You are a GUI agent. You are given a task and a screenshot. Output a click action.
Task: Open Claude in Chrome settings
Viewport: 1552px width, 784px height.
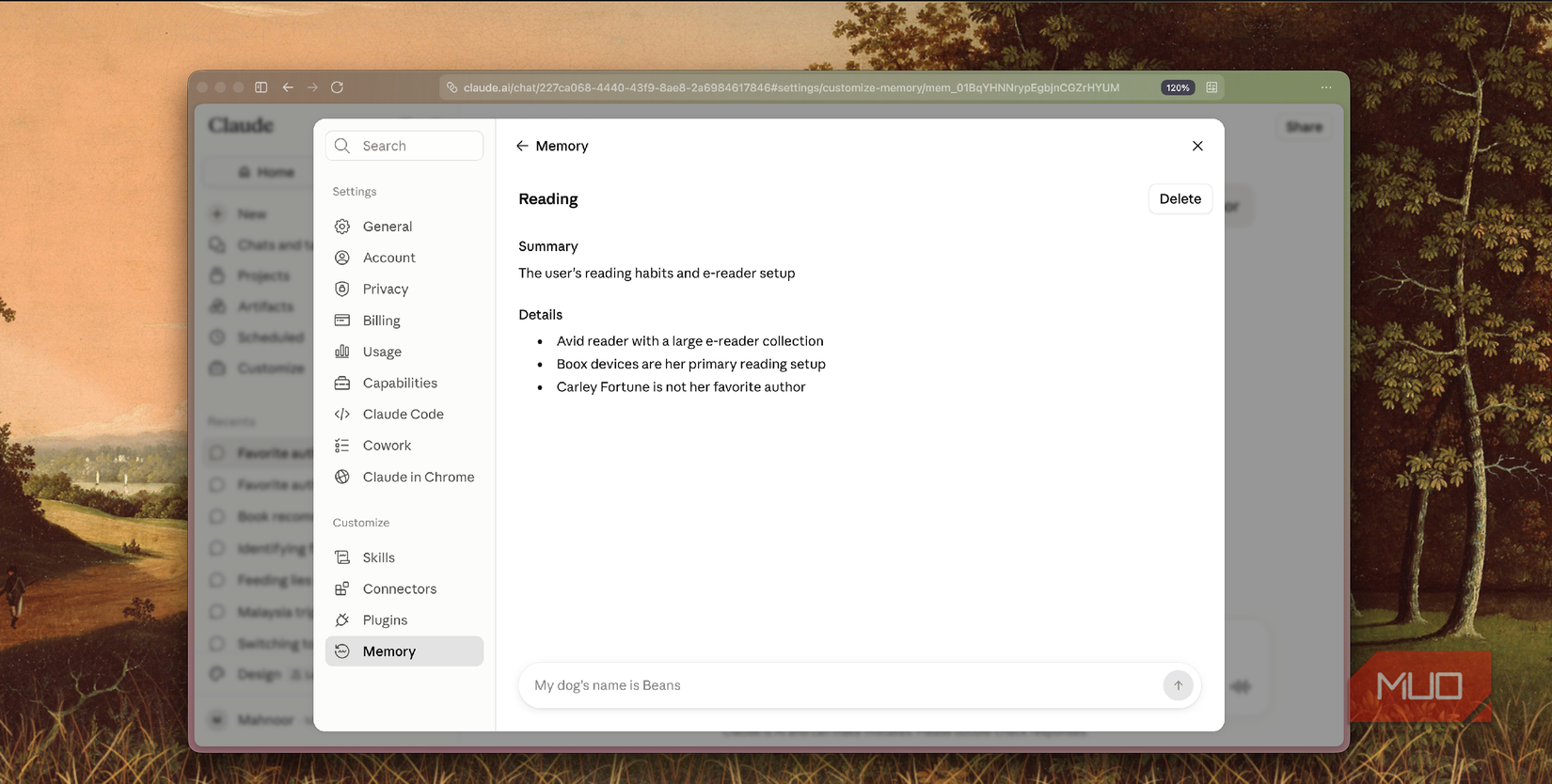(x=404, y=478)
